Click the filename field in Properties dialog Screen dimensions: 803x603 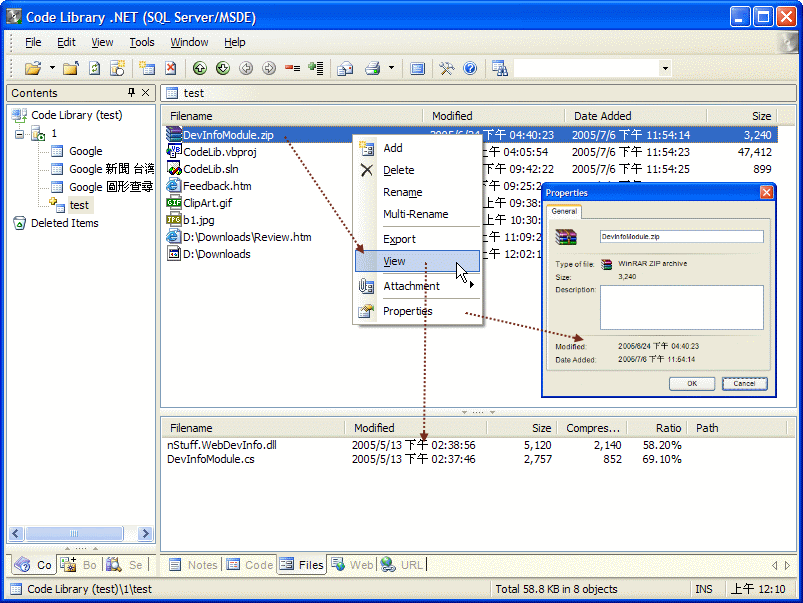point(682,237)
